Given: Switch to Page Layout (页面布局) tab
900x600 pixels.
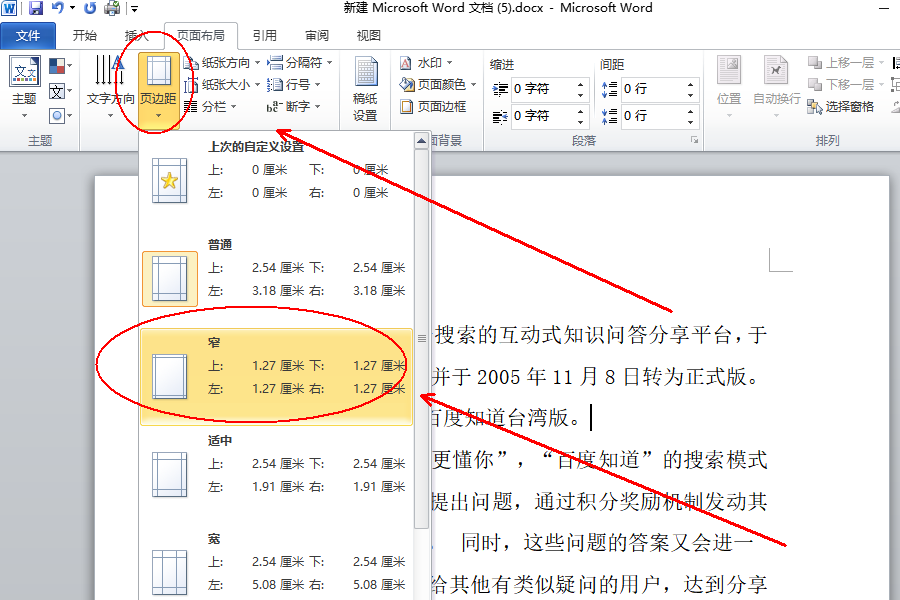Looking at the screenshot, I should tap(200, 36).
